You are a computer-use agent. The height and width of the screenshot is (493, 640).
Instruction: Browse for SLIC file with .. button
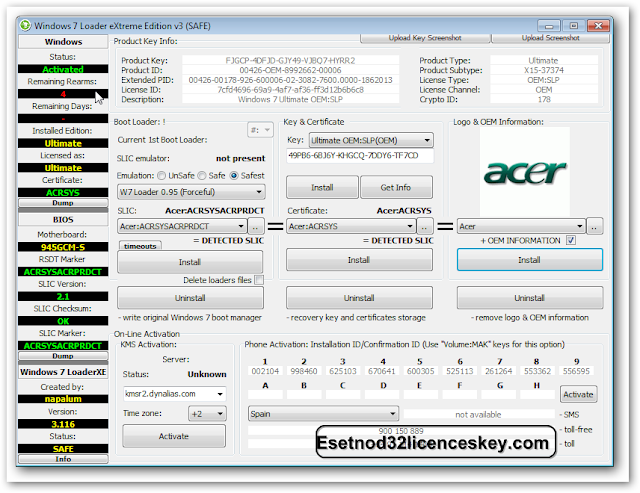[256, 226]
